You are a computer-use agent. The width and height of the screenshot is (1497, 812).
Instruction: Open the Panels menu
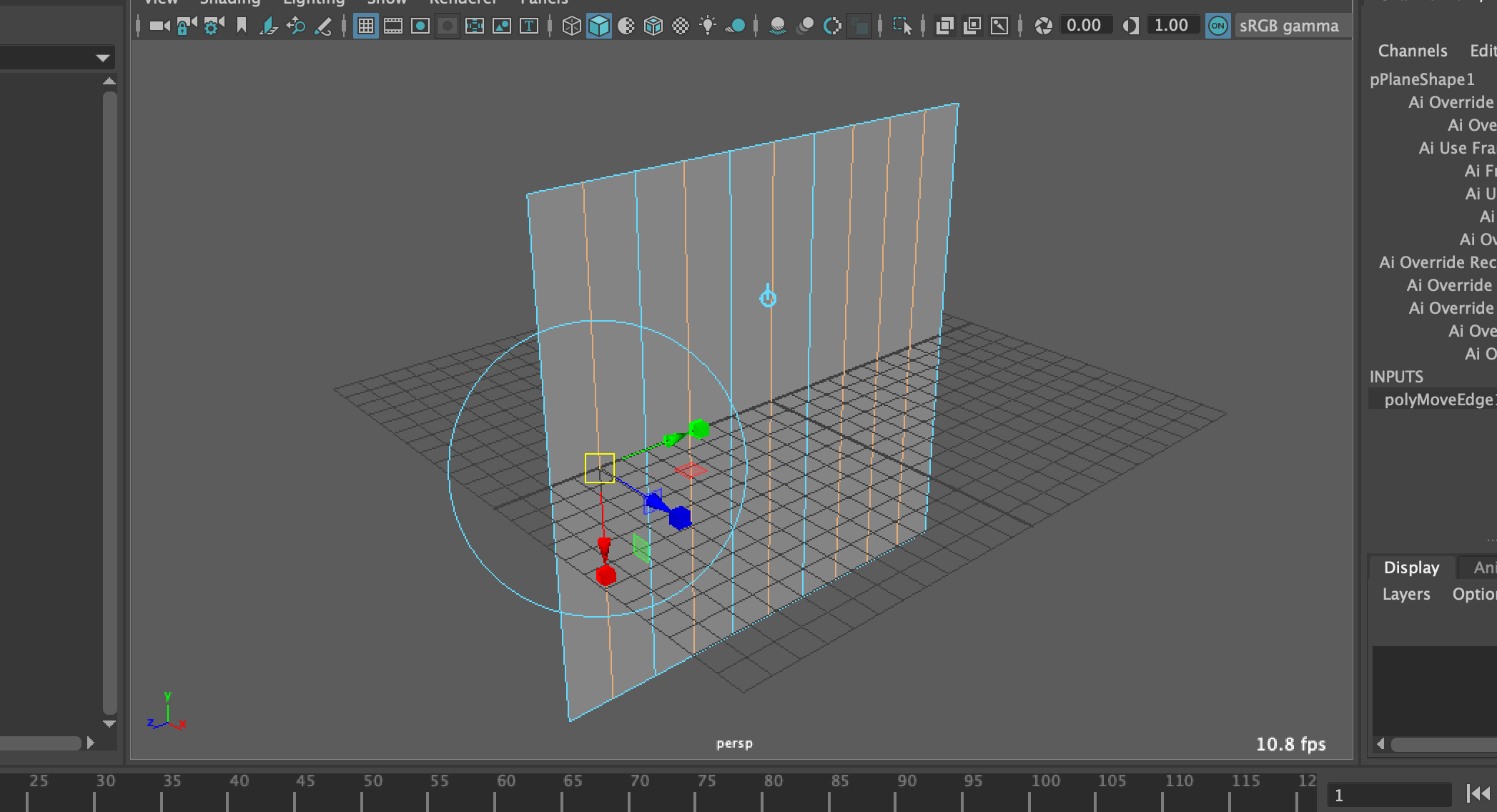pyautogui.click(x=545, y=3)
